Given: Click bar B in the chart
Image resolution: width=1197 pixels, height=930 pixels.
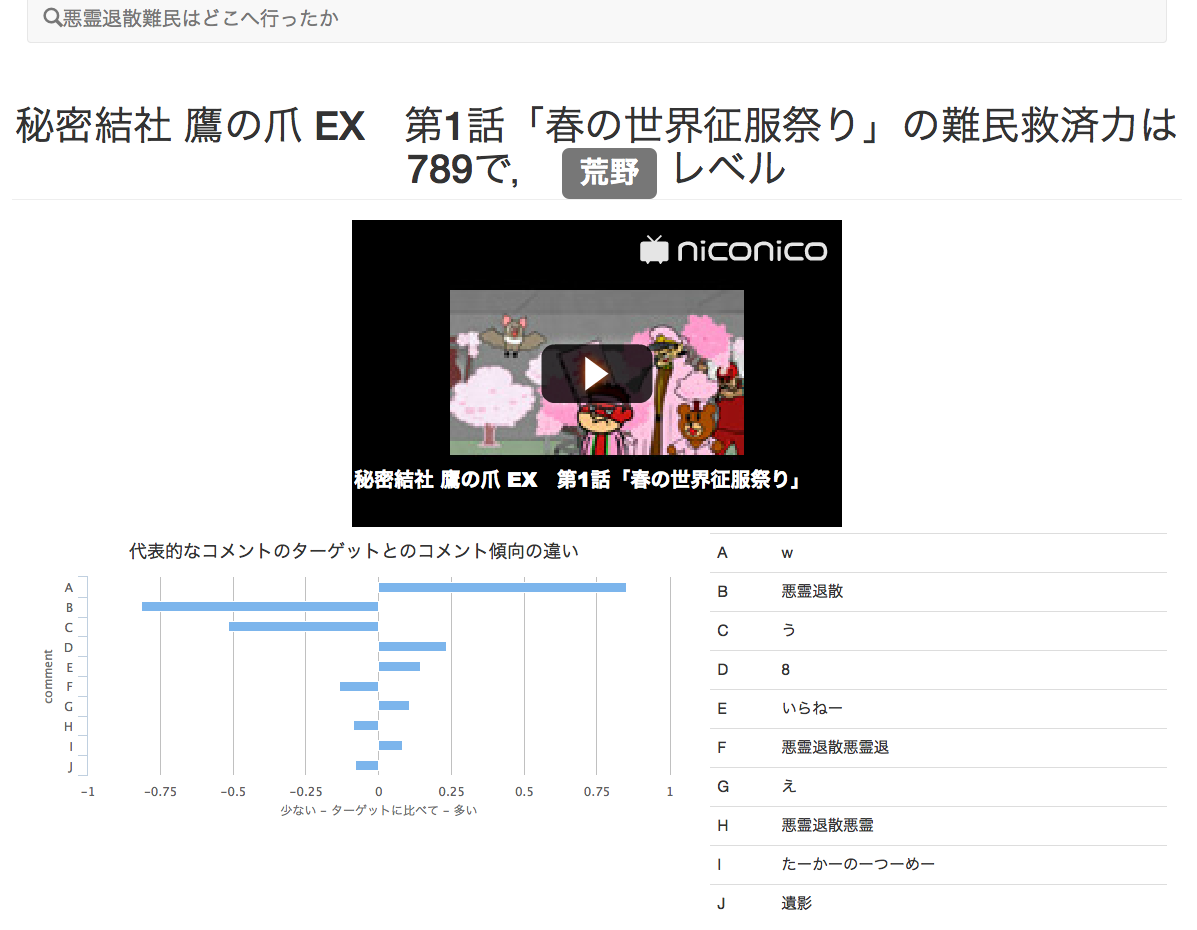Looking at the screenshot, I should [x=260, y=607].
